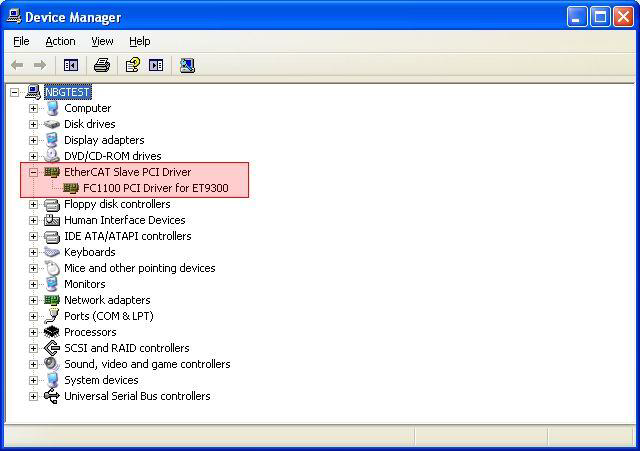Click the Ports (COM & LPT) plug icon
Viewport: 640px width, 451px height.
(52, 316)
